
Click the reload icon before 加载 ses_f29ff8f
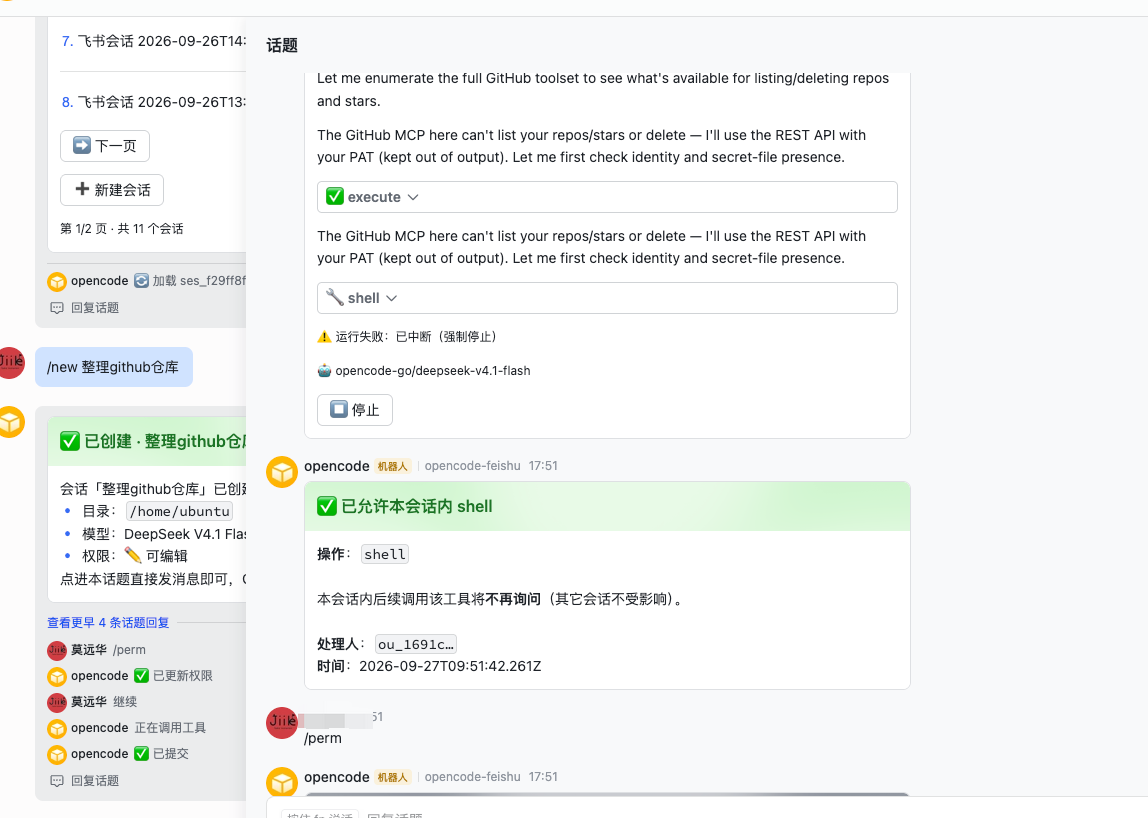(x=141, y=280)
